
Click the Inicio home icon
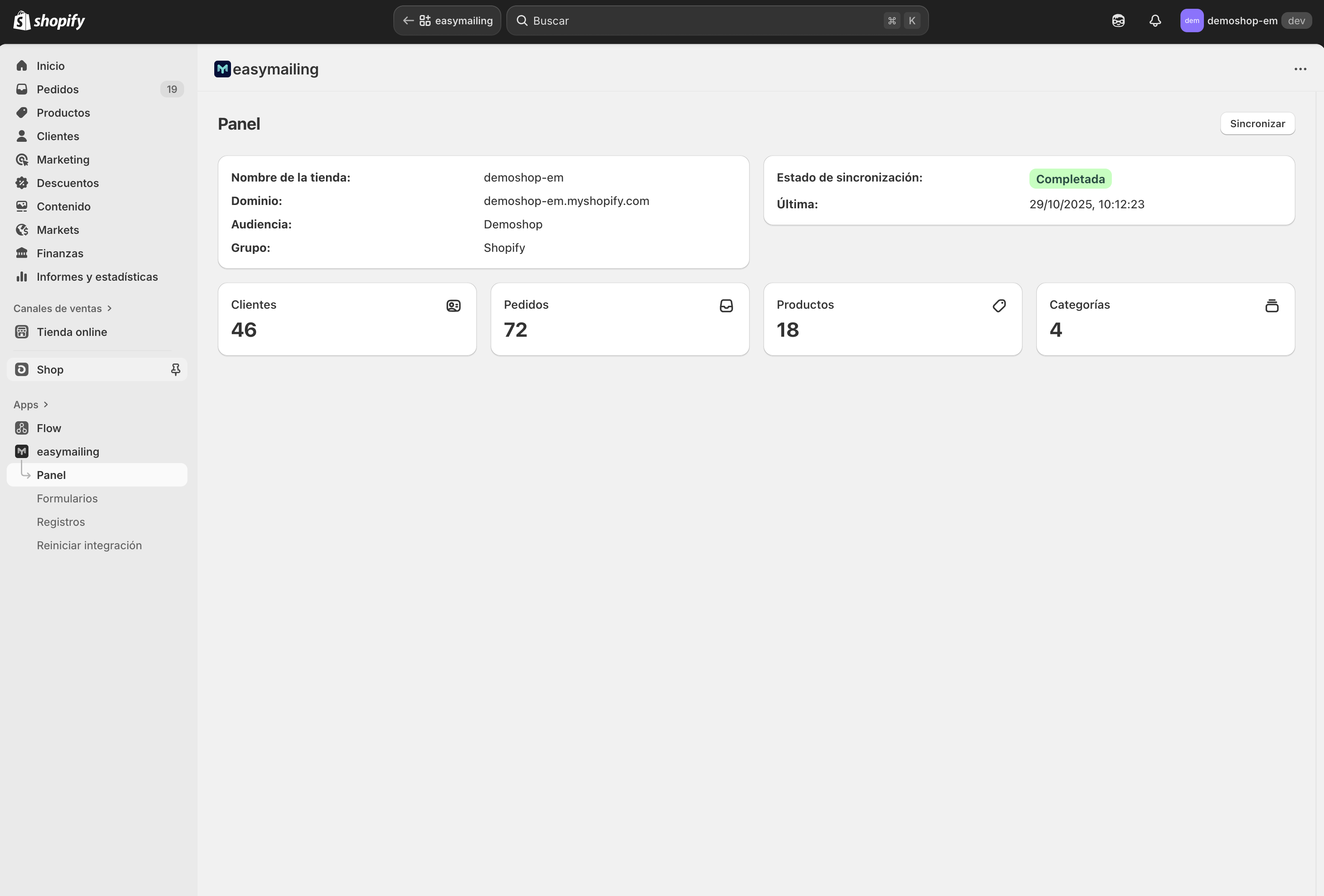tap(22, 66)
